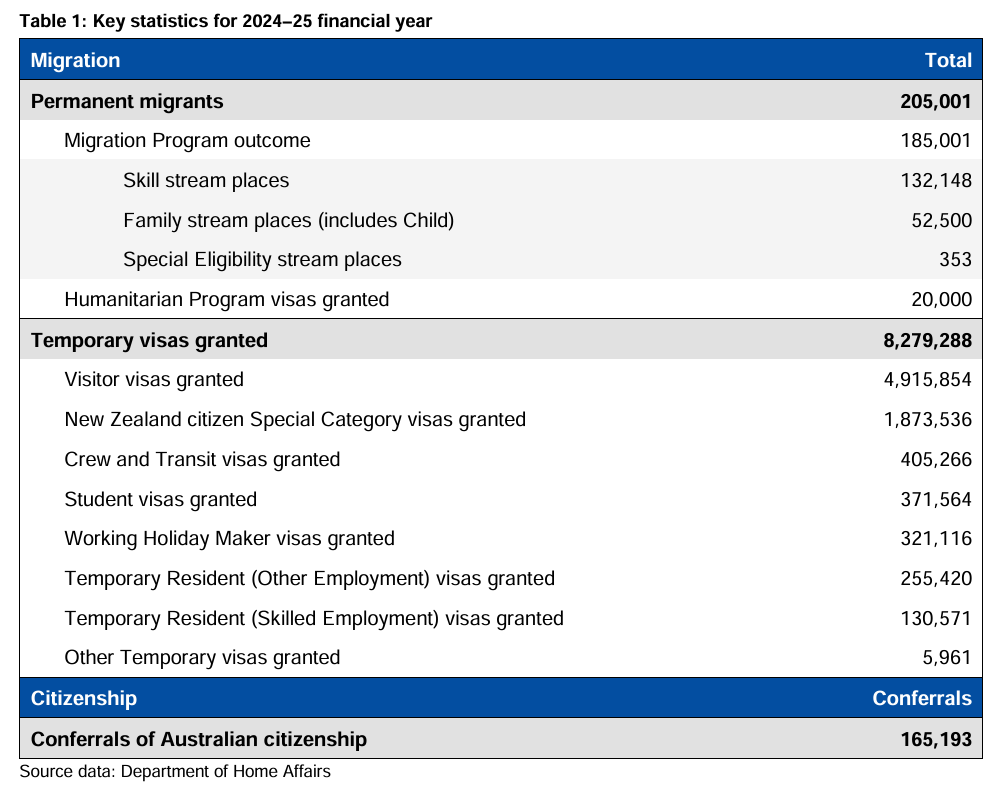Click Working Holiday Maker visas granted
The image size is (1008, 789).
click(229, 538)
